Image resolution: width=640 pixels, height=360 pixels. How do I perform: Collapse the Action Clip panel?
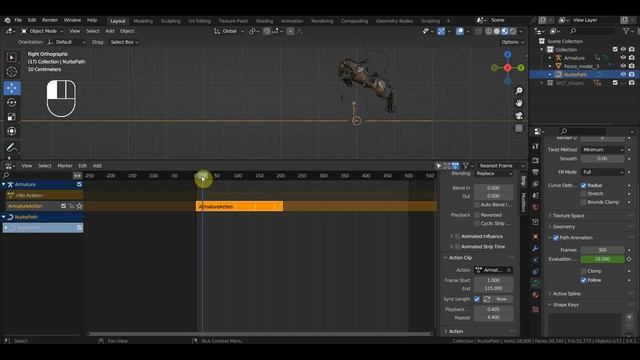[x=460, y=258]
